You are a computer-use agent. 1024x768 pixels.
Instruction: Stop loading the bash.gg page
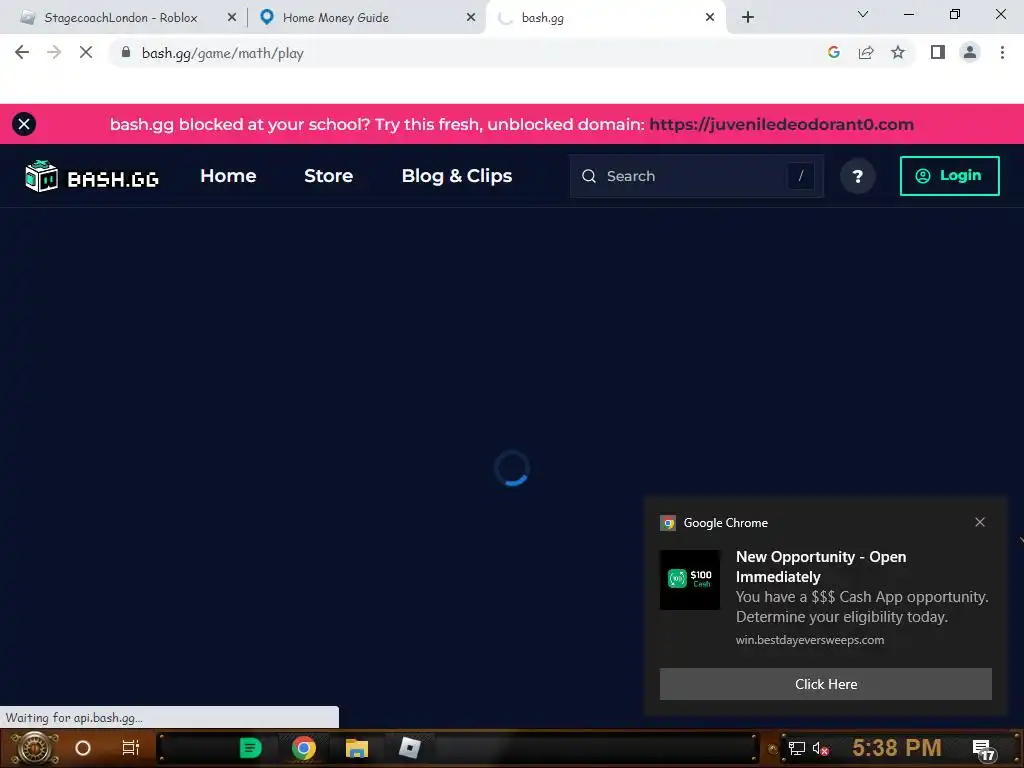[x=86, y=52]
